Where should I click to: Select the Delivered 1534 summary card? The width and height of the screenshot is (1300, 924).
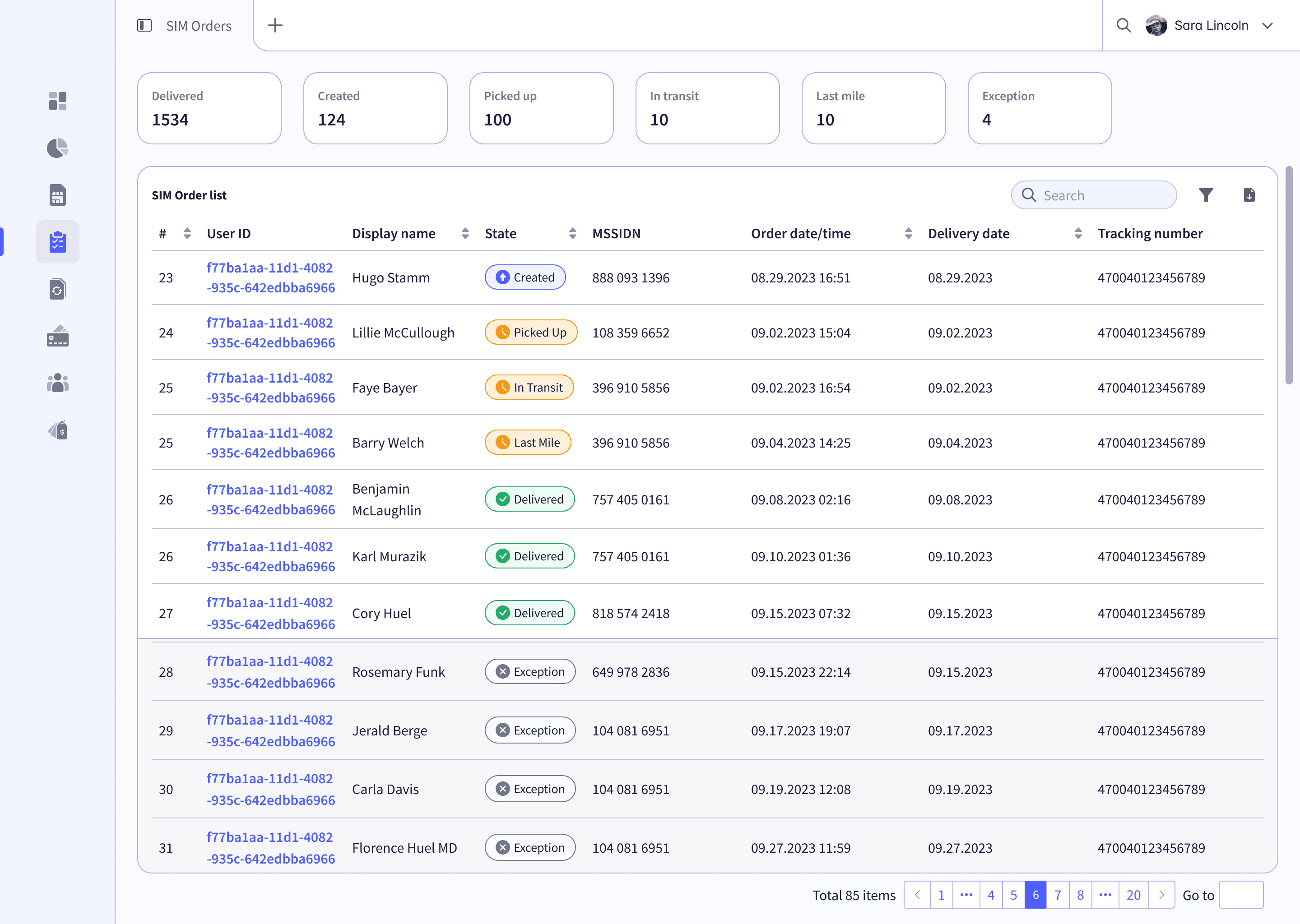click(x=209, y=108)
